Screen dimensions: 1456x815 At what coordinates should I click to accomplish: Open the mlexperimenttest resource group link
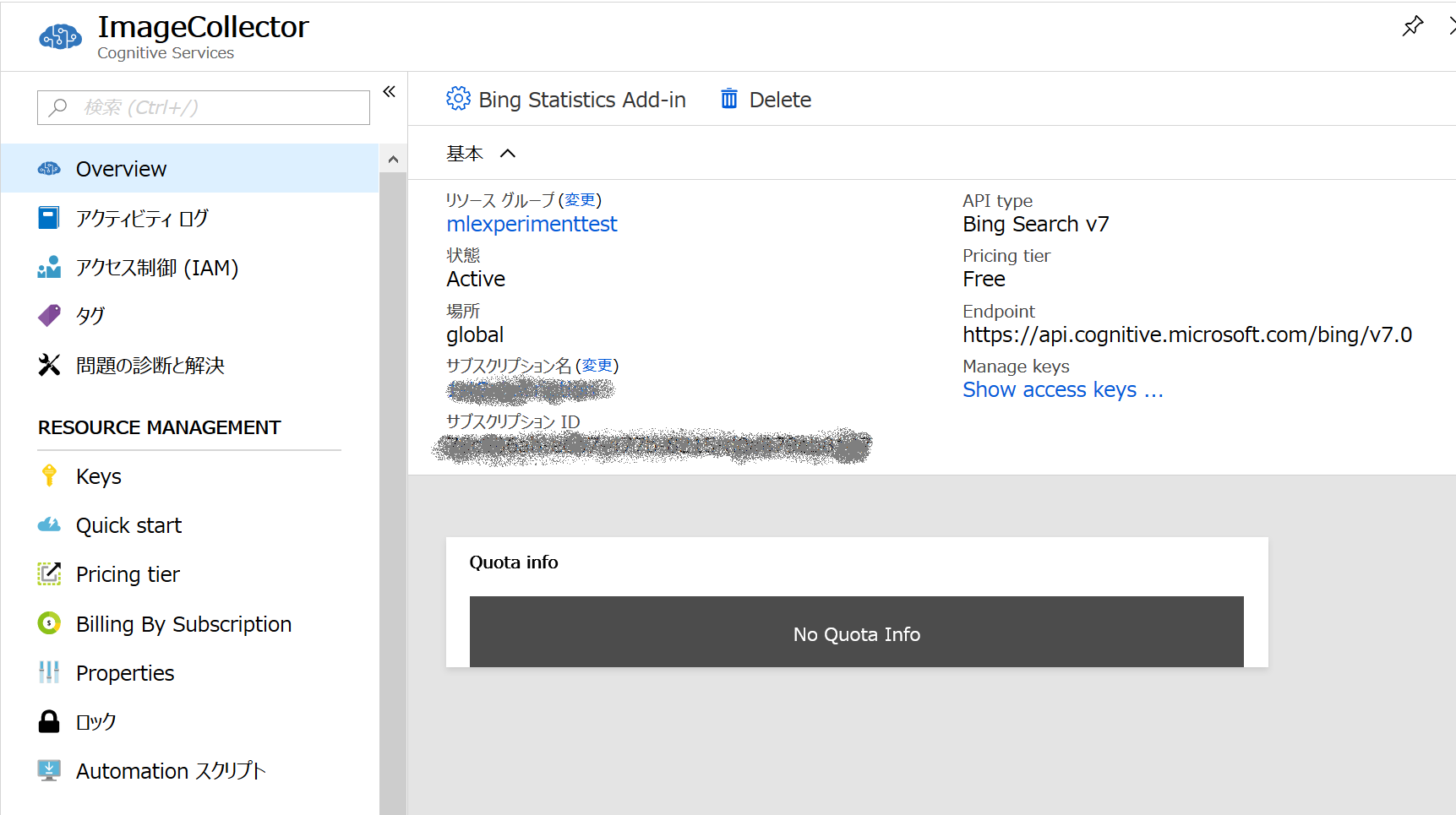[532, 224]
